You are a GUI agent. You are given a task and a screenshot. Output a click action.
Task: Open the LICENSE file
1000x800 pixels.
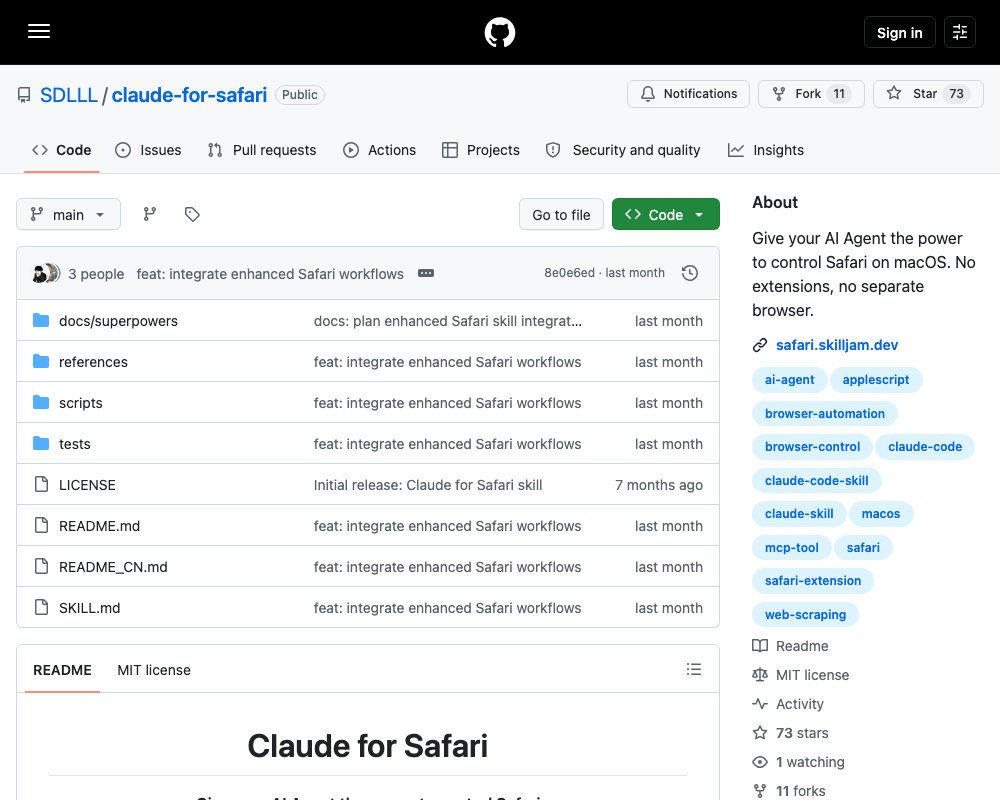pos(87,485)
